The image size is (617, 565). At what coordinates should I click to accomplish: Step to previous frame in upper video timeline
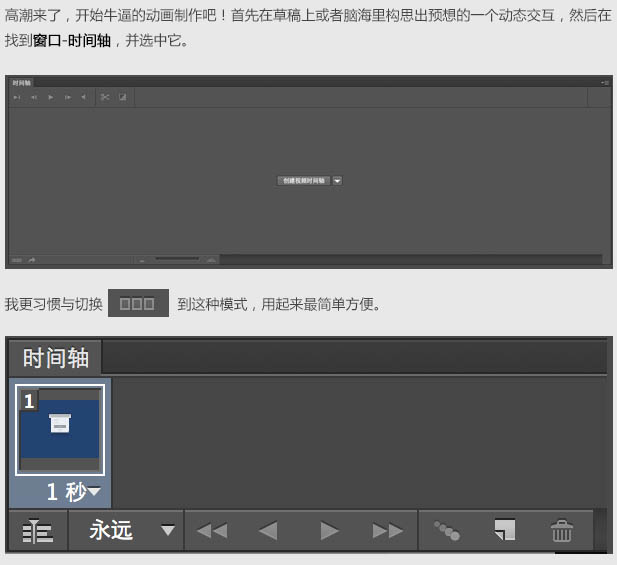tap(34, 97)
